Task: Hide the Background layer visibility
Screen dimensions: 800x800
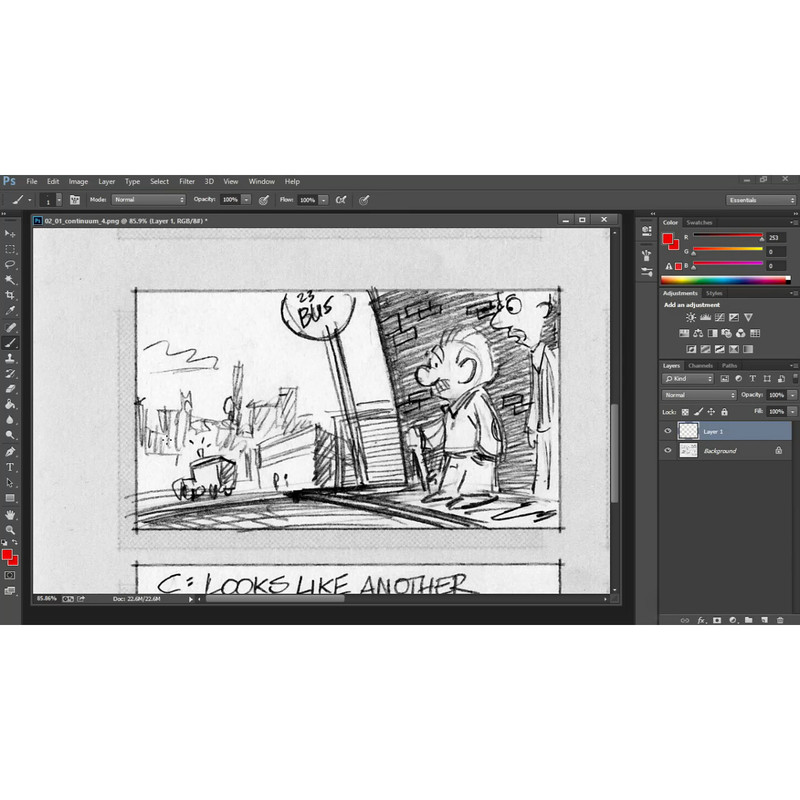Action: (668, 451)
